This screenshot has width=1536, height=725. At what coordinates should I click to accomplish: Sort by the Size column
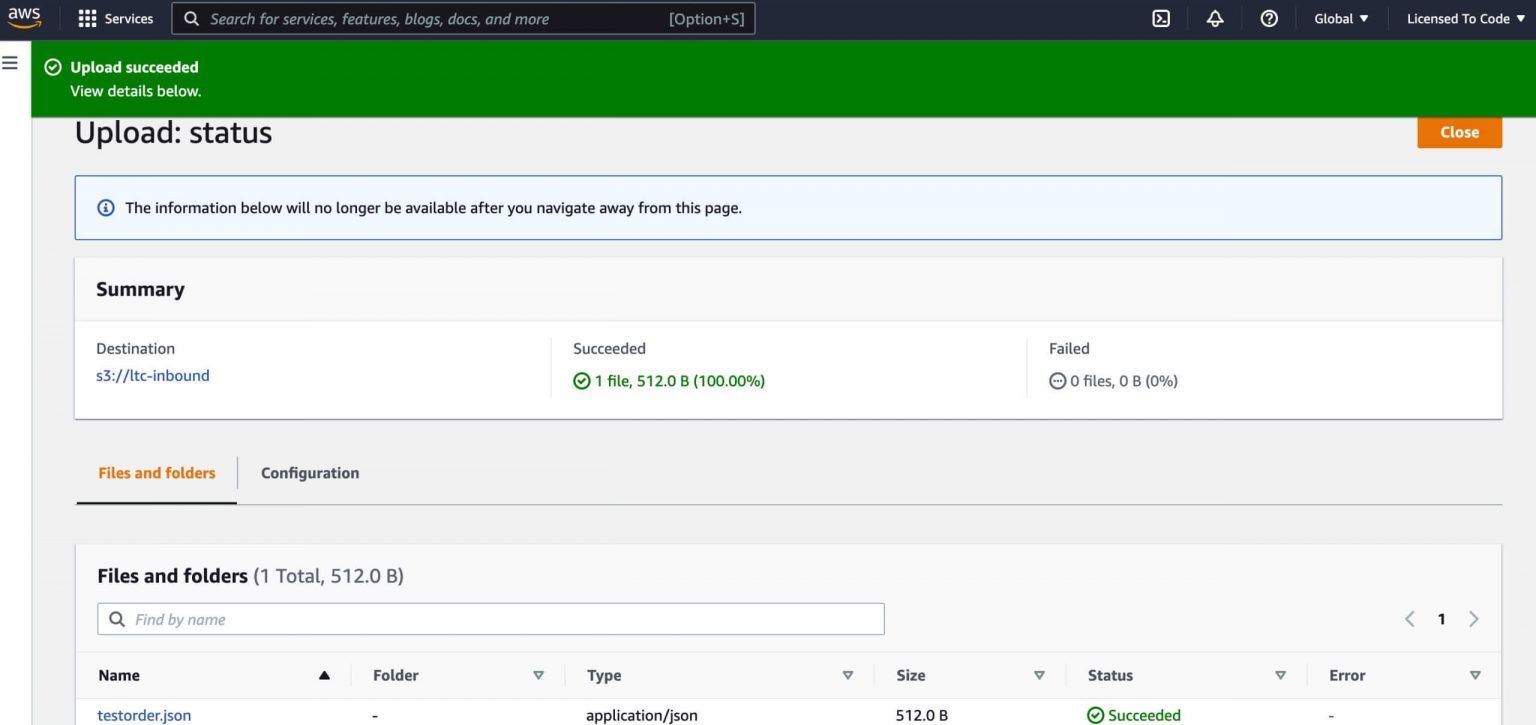click(1039, 676)
